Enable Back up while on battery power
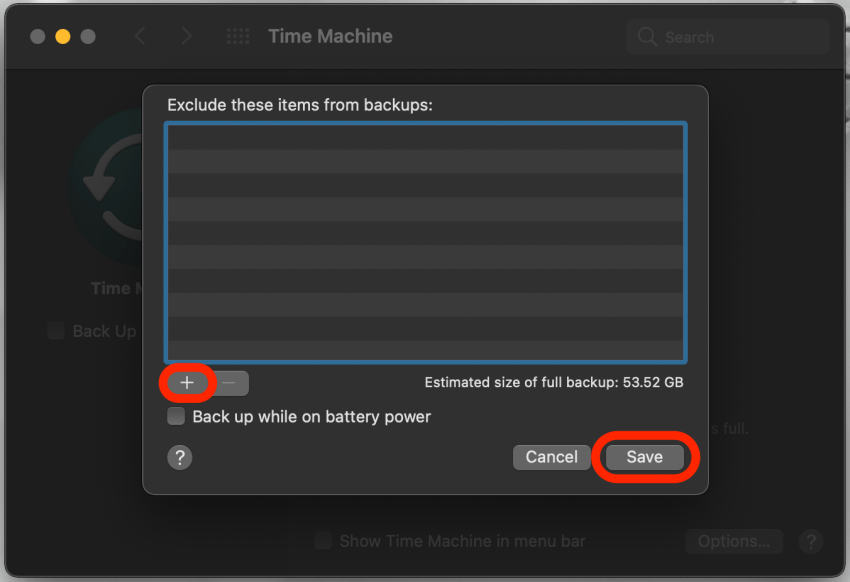The height and width of the screenshot is (582, 850). coord(176,416)
